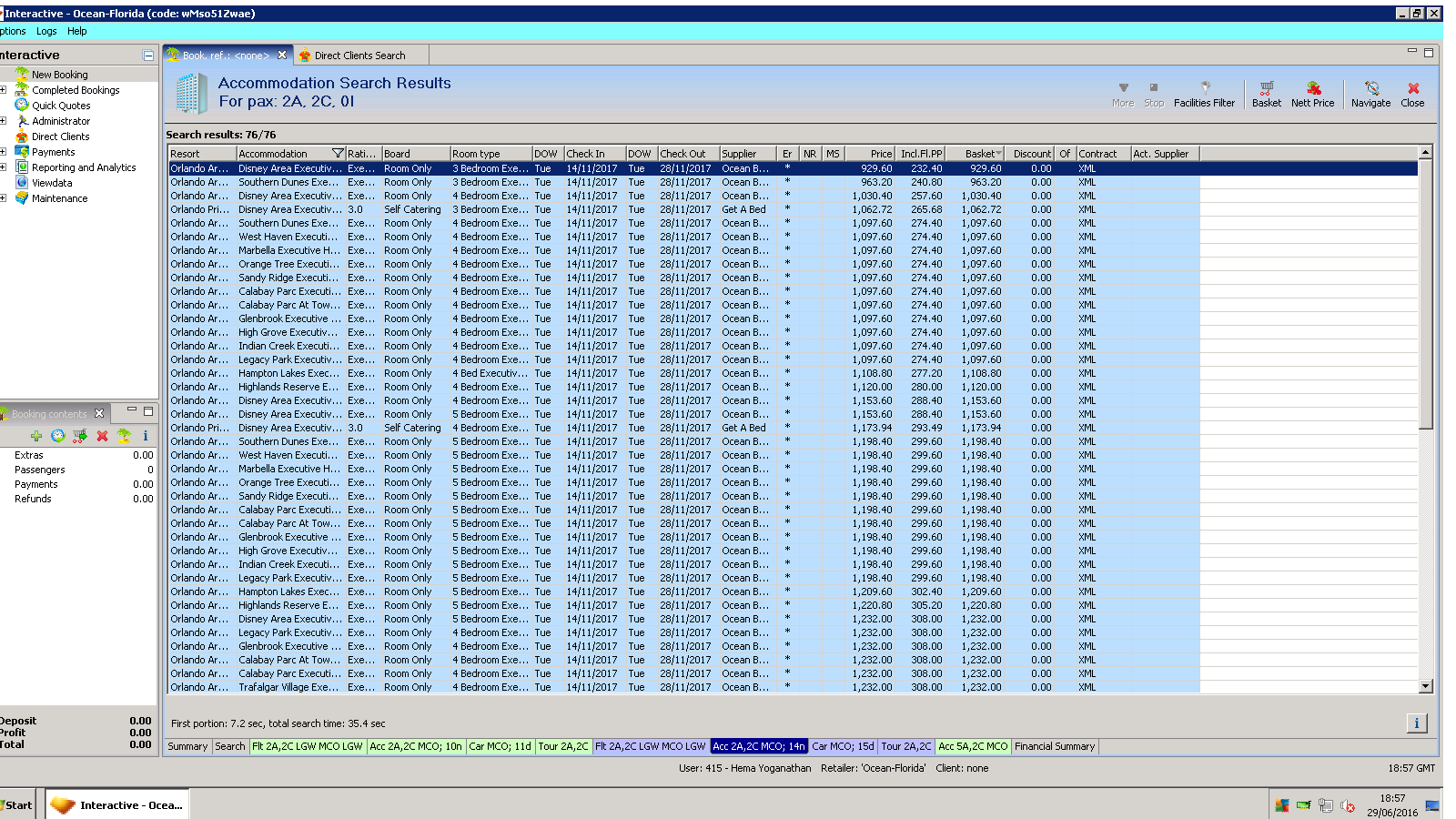
Task: Select the first Disney Area Executive row
Action: pos(289,168)
